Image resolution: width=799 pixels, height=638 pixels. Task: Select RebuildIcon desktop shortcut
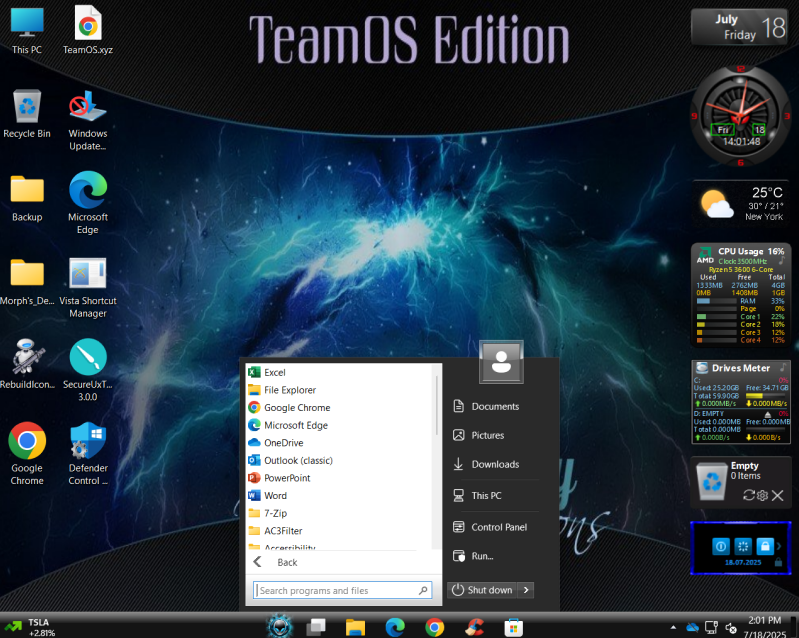pos(27,364)
